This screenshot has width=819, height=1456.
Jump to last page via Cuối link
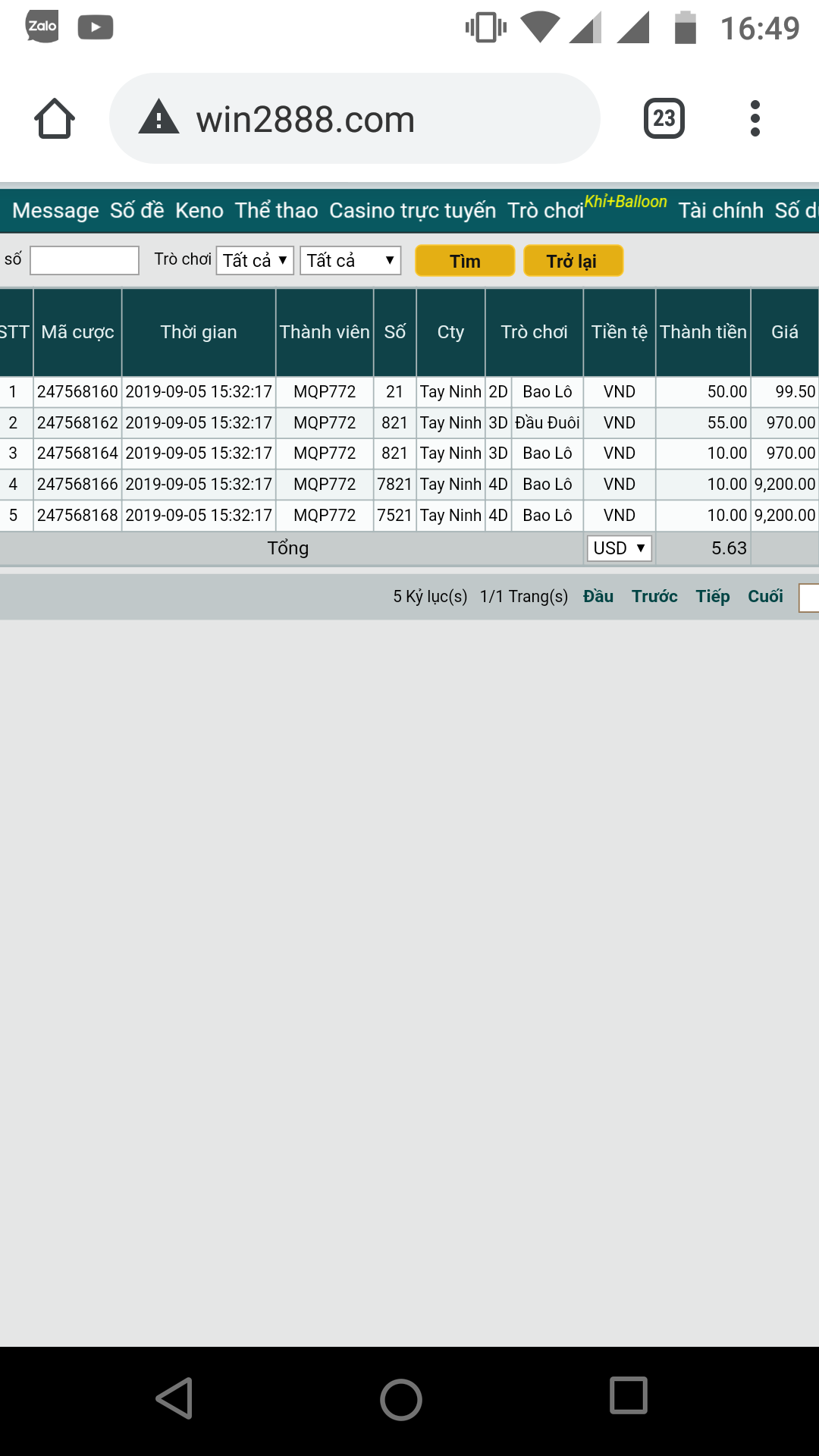tap(765, 597)
